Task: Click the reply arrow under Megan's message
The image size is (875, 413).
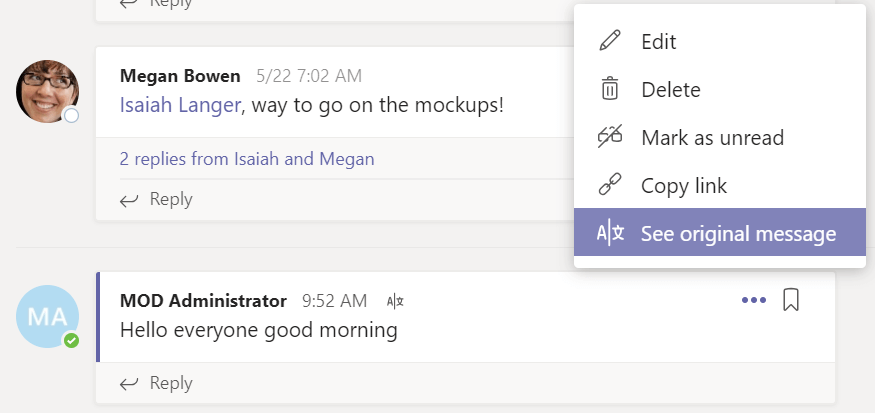Action: click(x=129, y=200)
